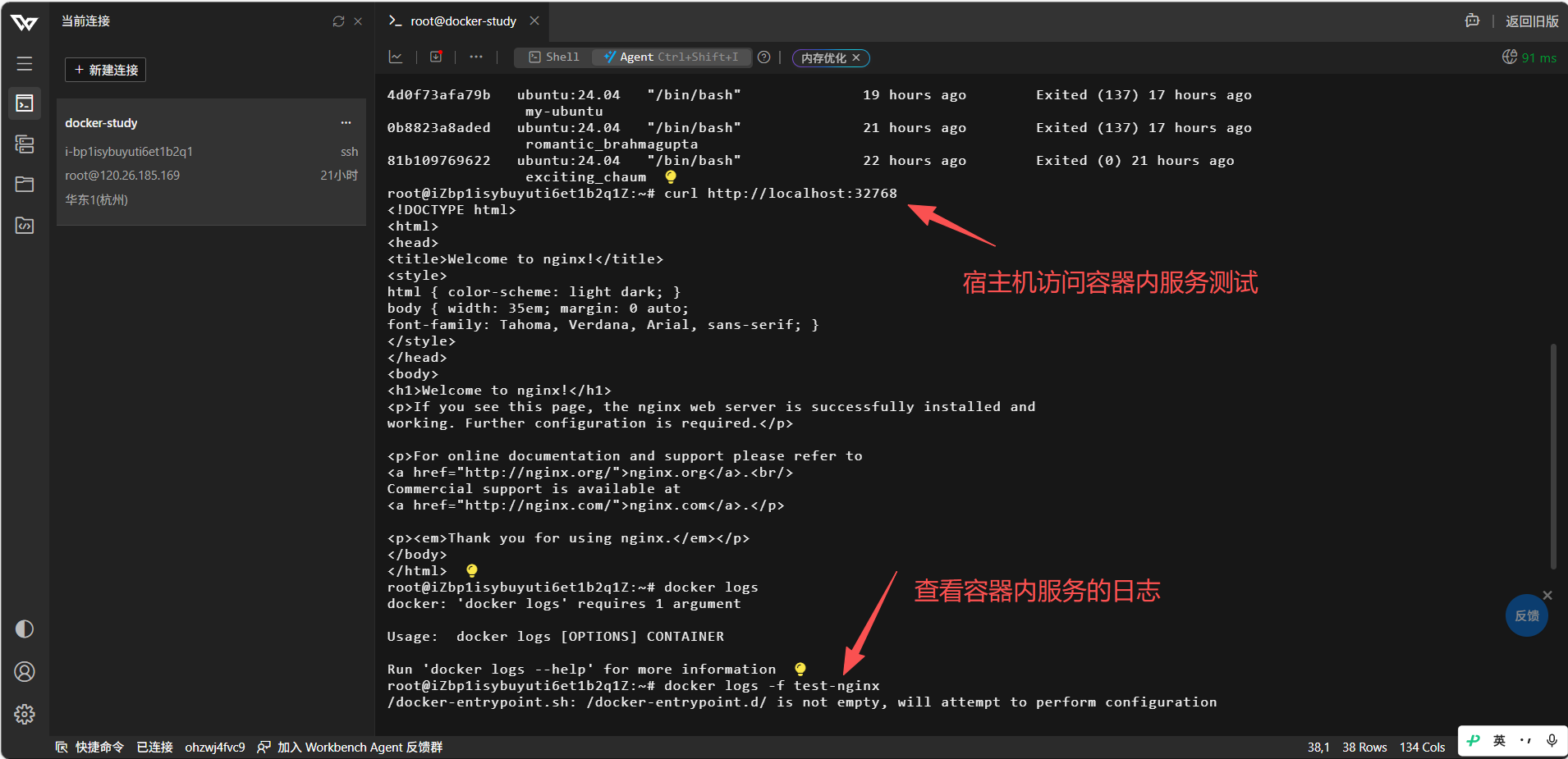
Task: Open the user account icon
Action: 25,672
